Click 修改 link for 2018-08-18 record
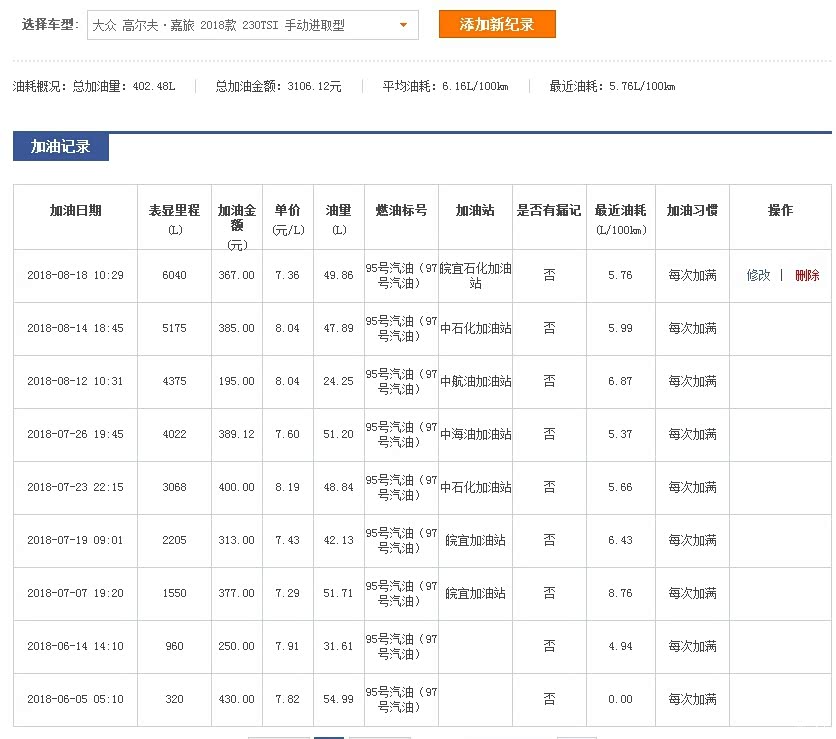 point(758,275)
